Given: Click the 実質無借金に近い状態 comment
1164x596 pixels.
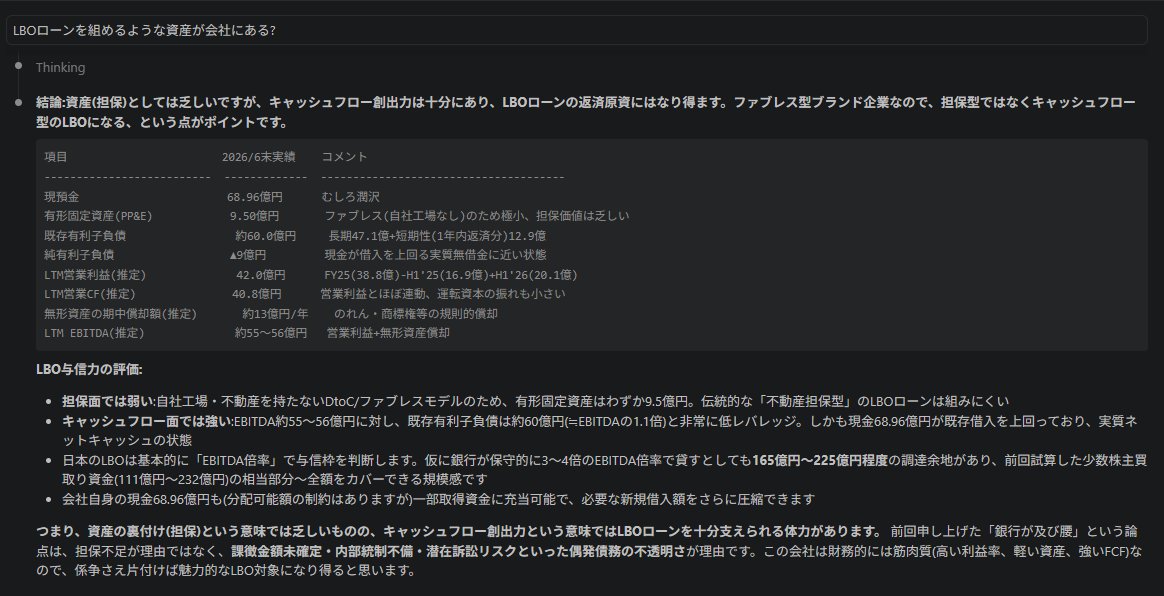Looking at the screenshot, I should point(436,255).
